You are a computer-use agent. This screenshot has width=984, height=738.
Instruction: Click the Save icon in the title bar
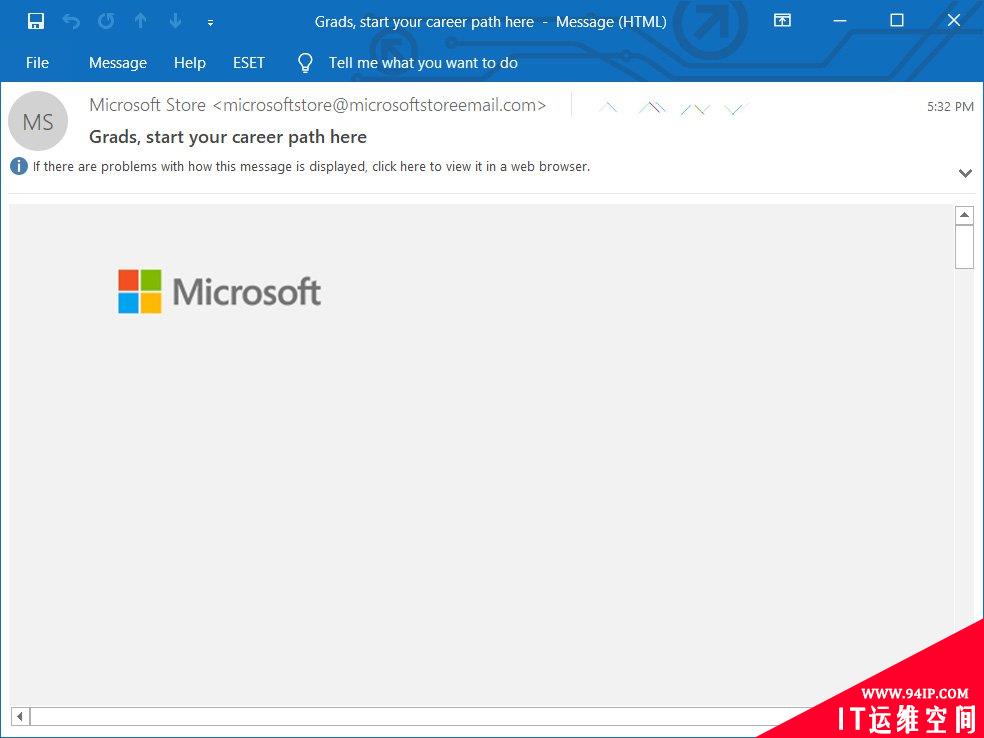[36, 21]
